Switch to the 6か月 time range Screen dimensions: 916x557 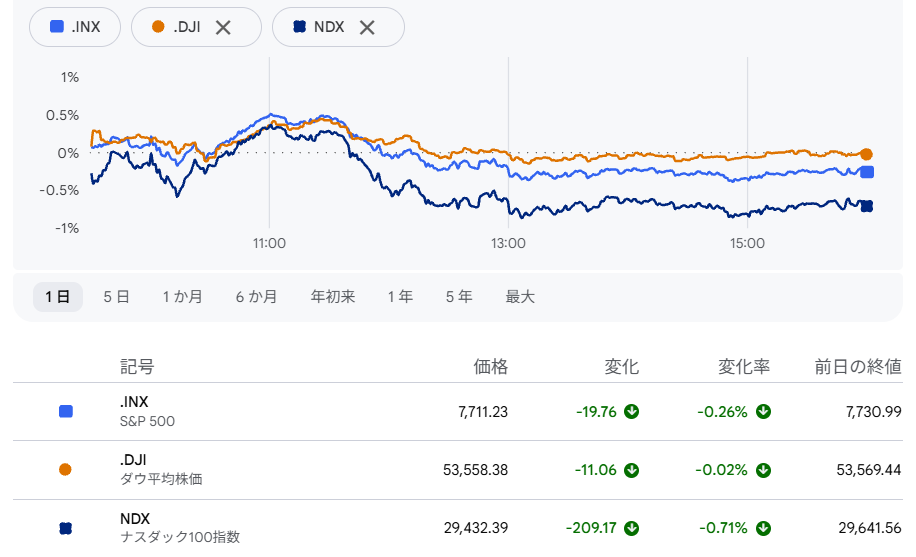click(x=256, y=297)
